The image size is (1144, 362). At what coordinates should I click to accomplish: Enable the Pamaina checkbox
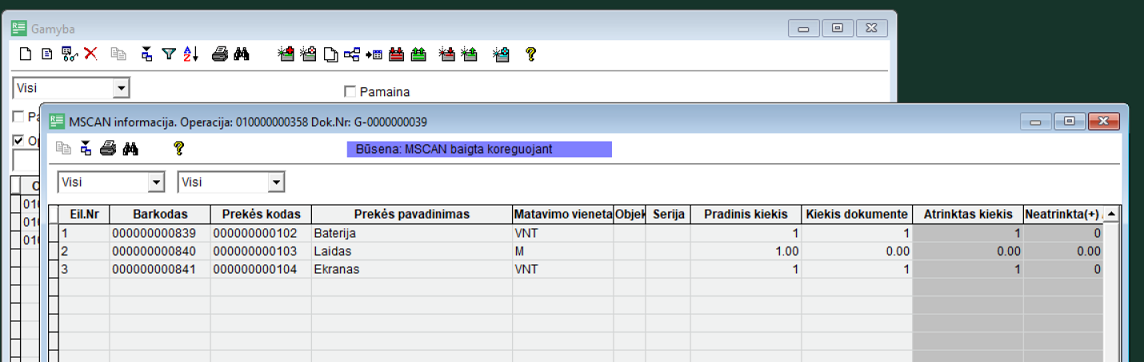point(349,92)
